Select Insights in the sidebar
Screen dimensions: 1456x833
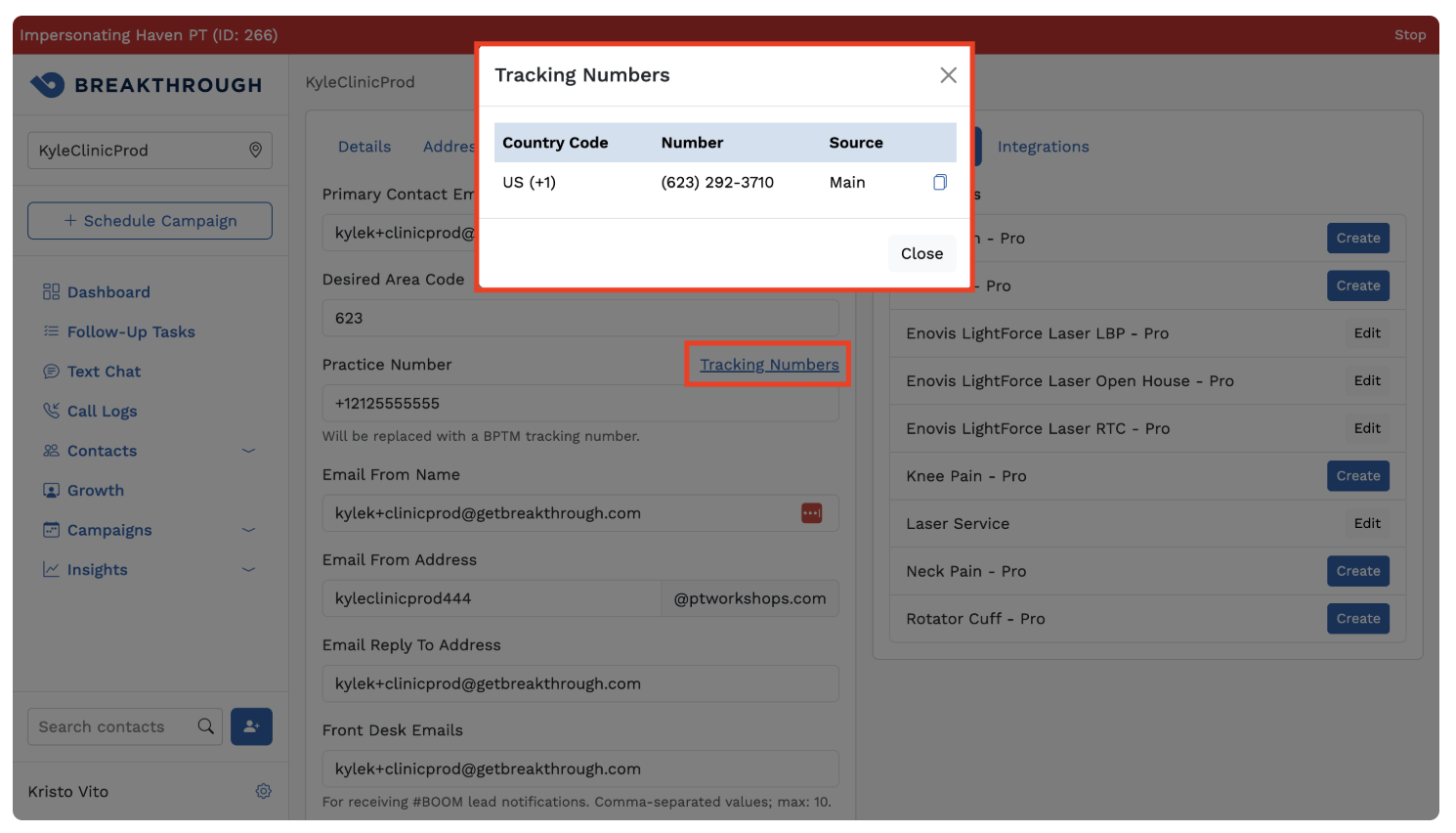point(97,569)
